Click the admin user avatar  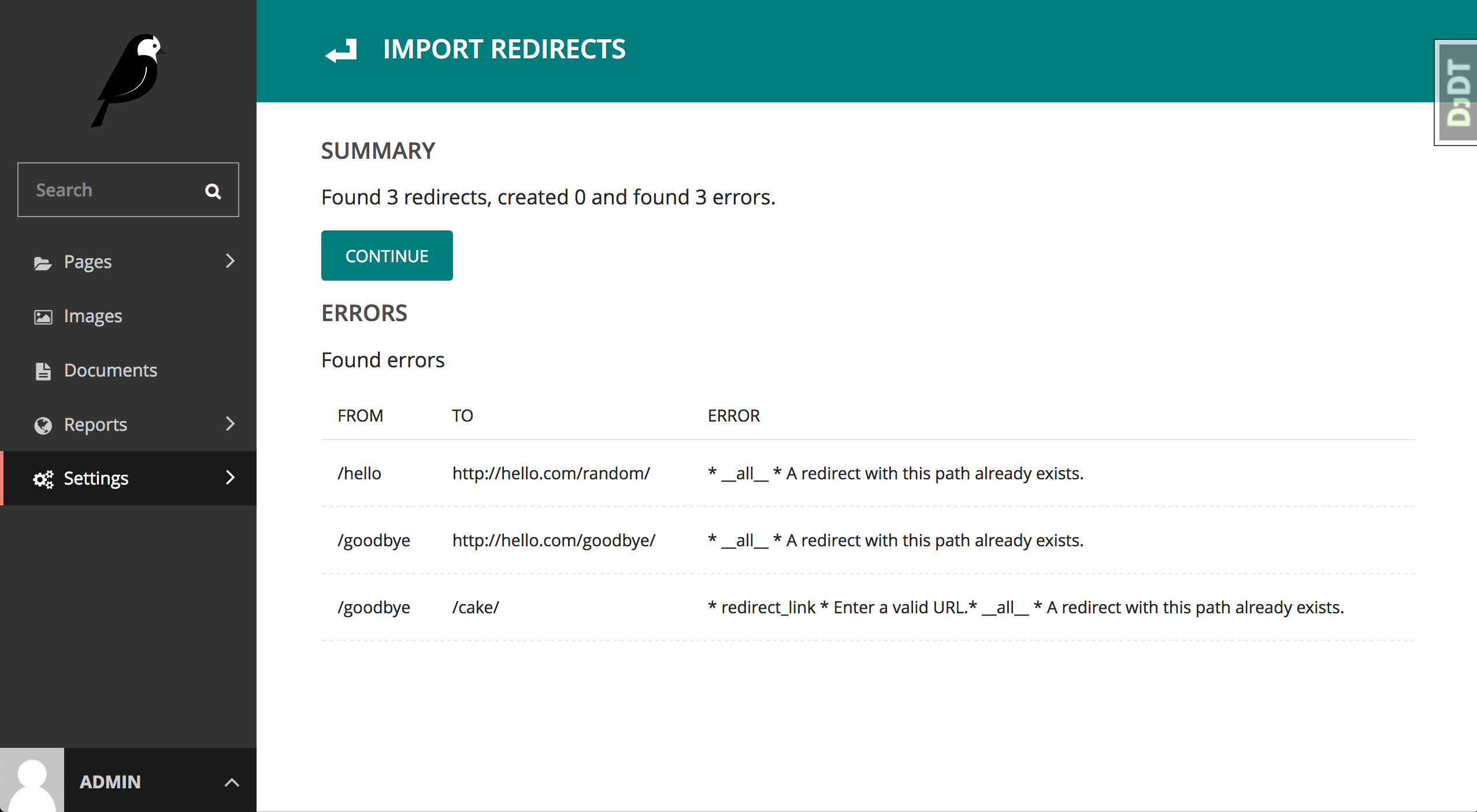pos(32,780)
